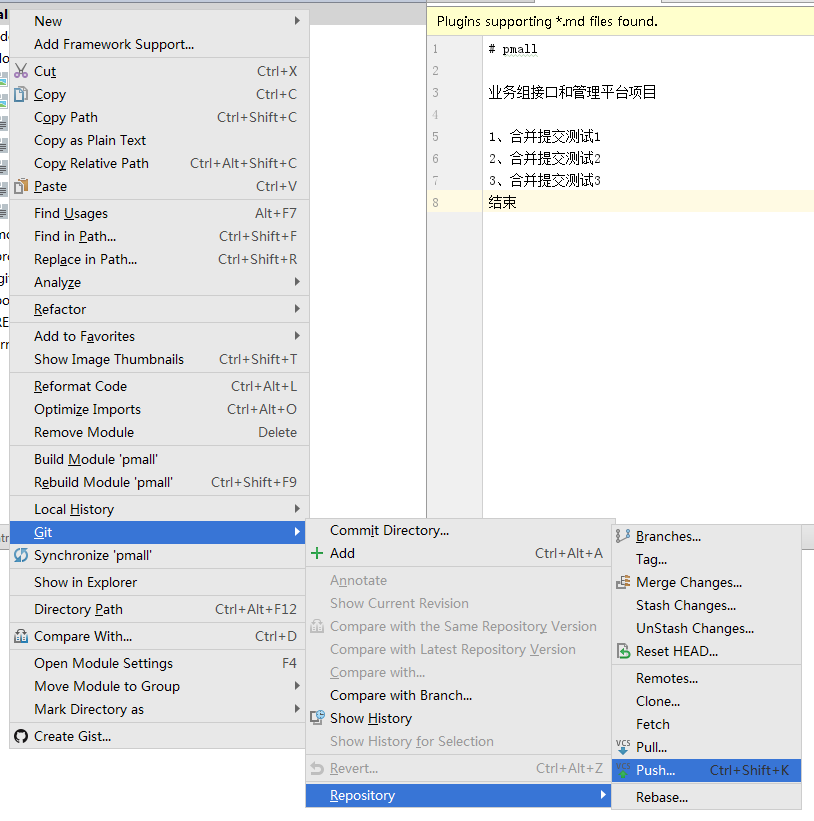Expand the Add to Favorites submenu arrow
This screenshot has height=821, width=814.
tap(297, 336)
